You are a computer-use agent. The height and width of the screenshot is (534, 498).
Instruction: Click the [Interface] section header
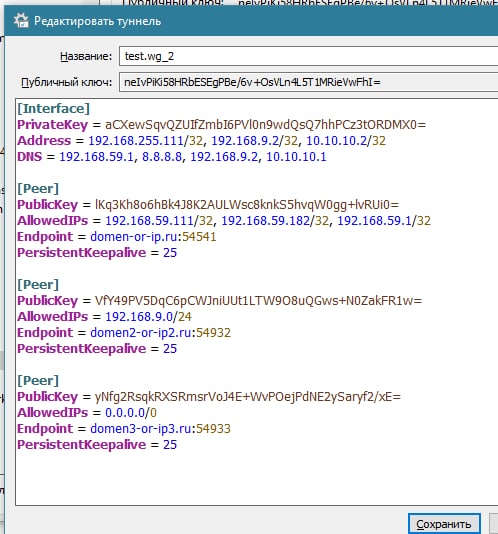pyautogui.click(x=53, y=109)
